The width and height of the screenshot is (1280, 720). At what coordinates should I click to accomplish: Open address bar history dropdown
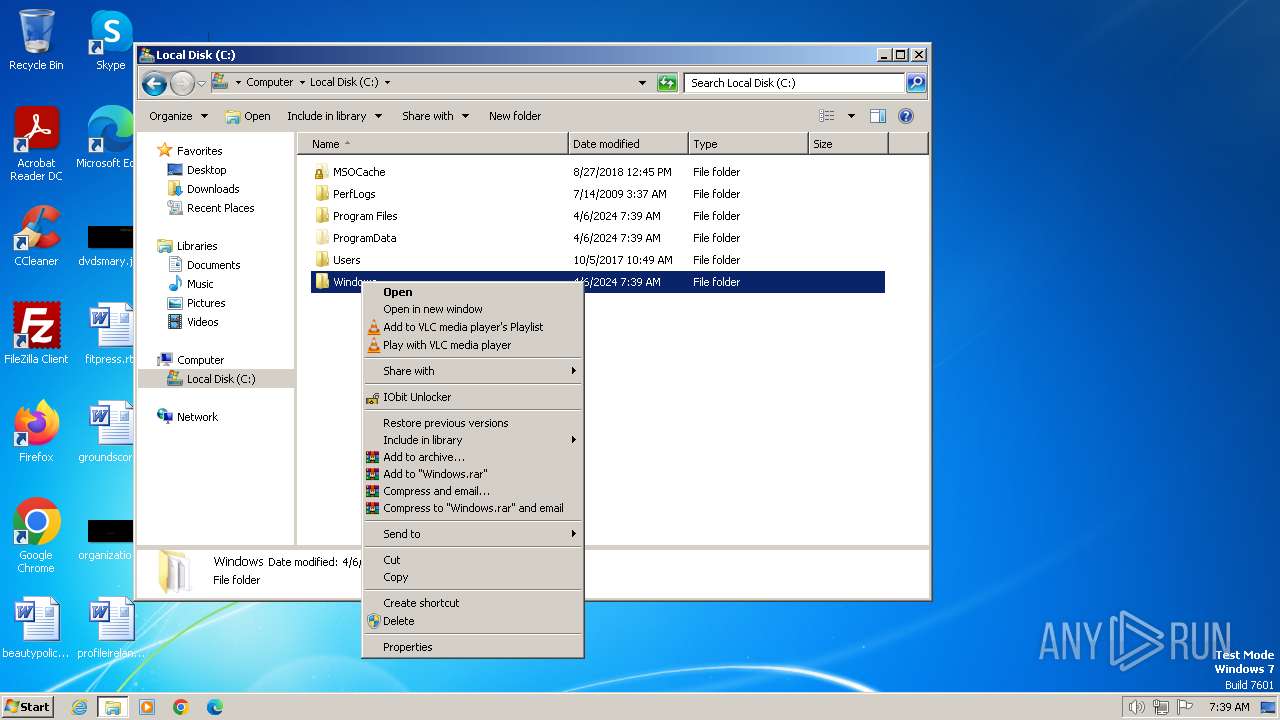coord(642,83)
